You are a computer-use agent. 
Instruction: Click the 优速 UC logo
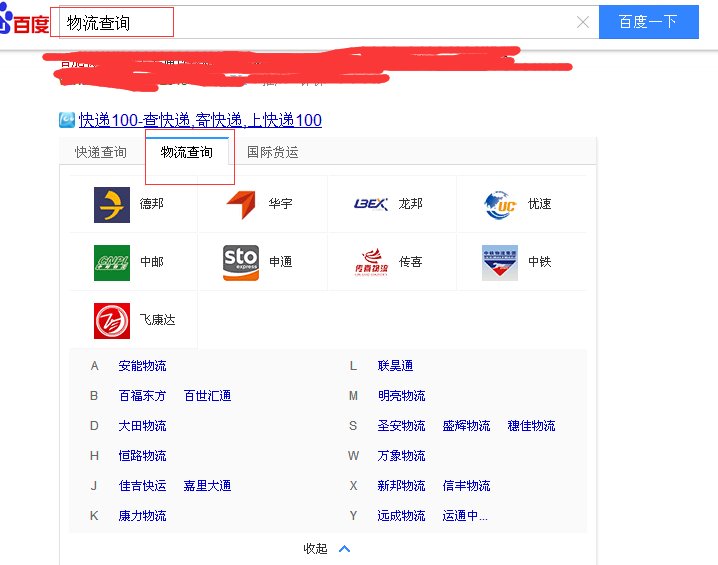(500, 205)
